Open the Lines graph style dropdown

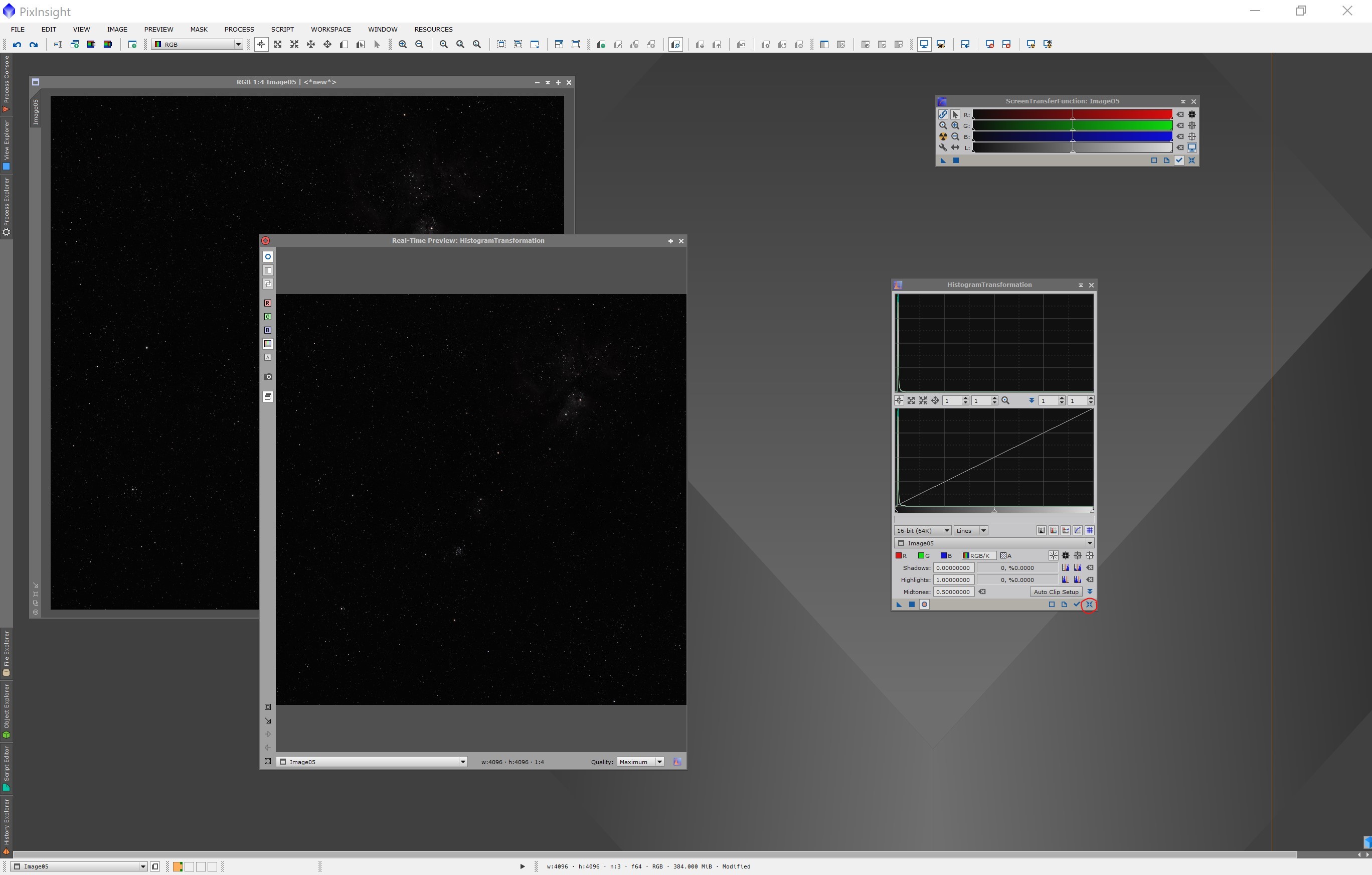pos(970,531)
